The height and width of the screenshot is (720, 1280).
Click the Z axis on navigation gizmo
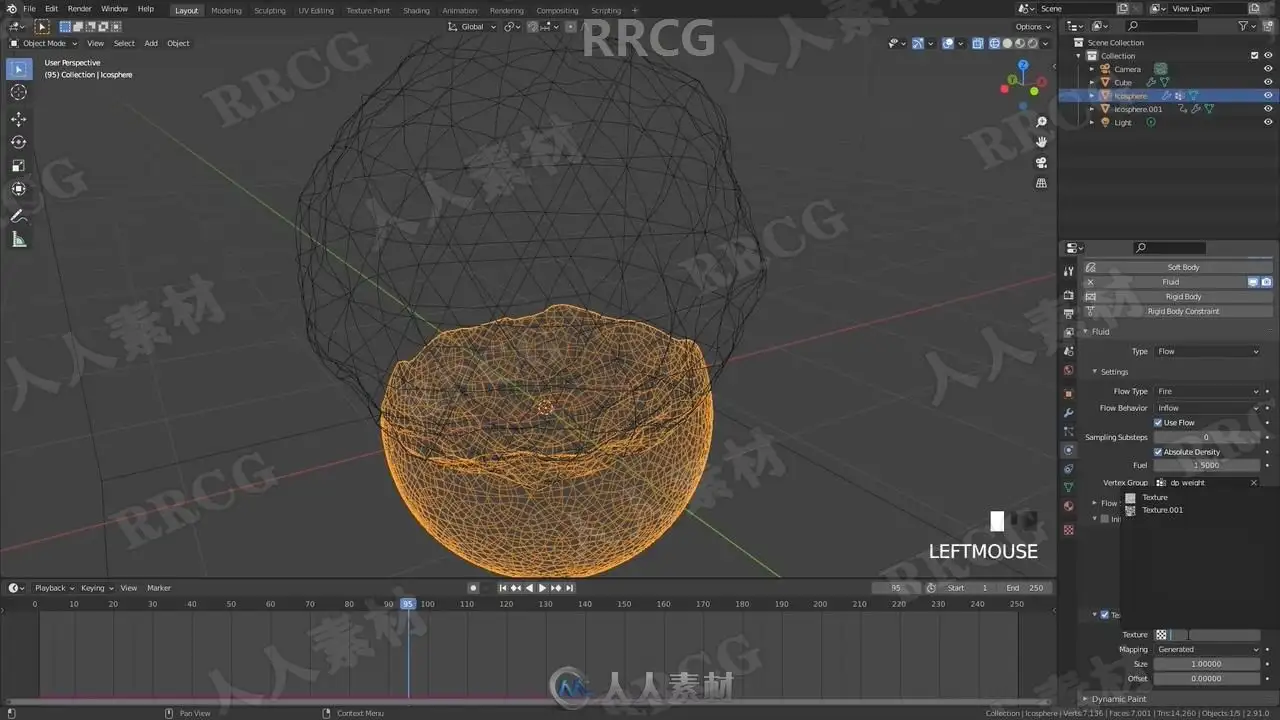click(1023, 65)
